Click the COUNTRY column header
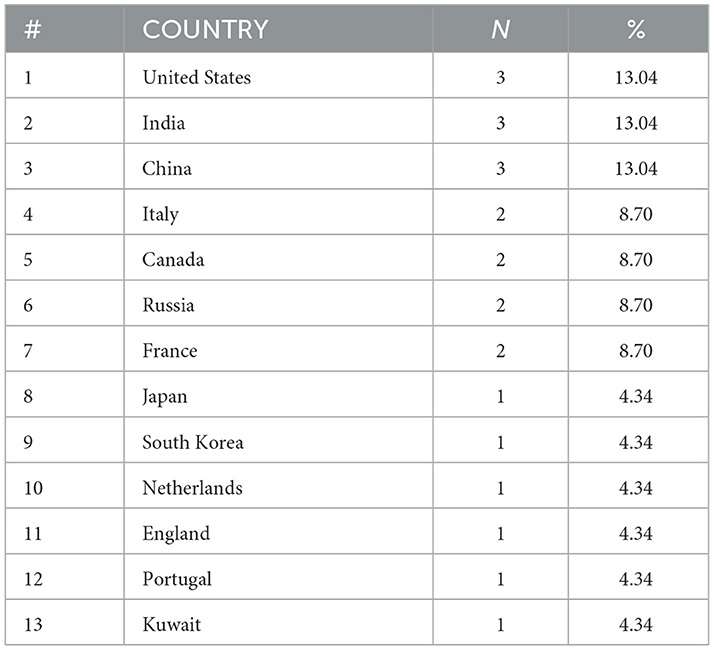Screen dimensions: 714x650 [205, 30]
